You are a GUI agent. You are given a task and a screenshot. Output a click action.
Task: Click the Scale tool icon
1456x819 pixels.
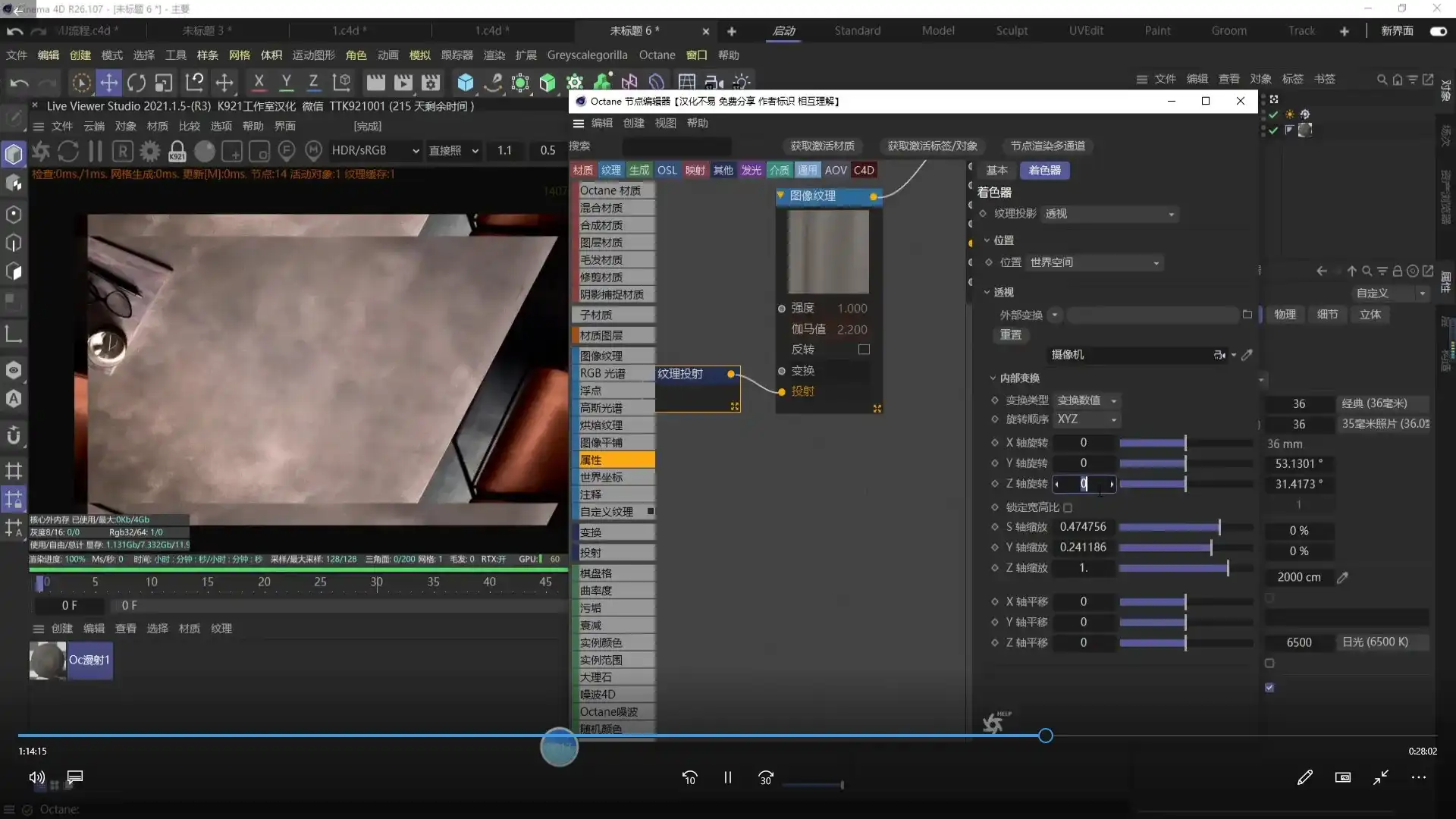click(164, 82)
